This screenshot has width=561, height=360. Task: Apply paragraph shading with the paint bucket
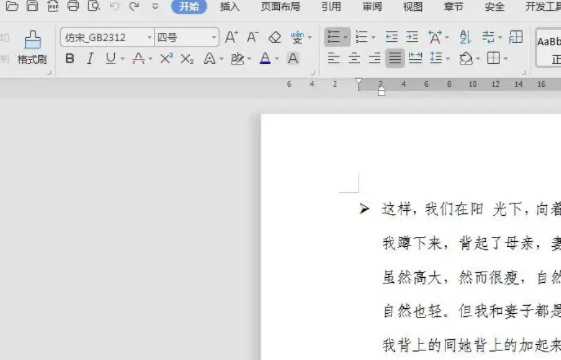[x=466, y=58]
